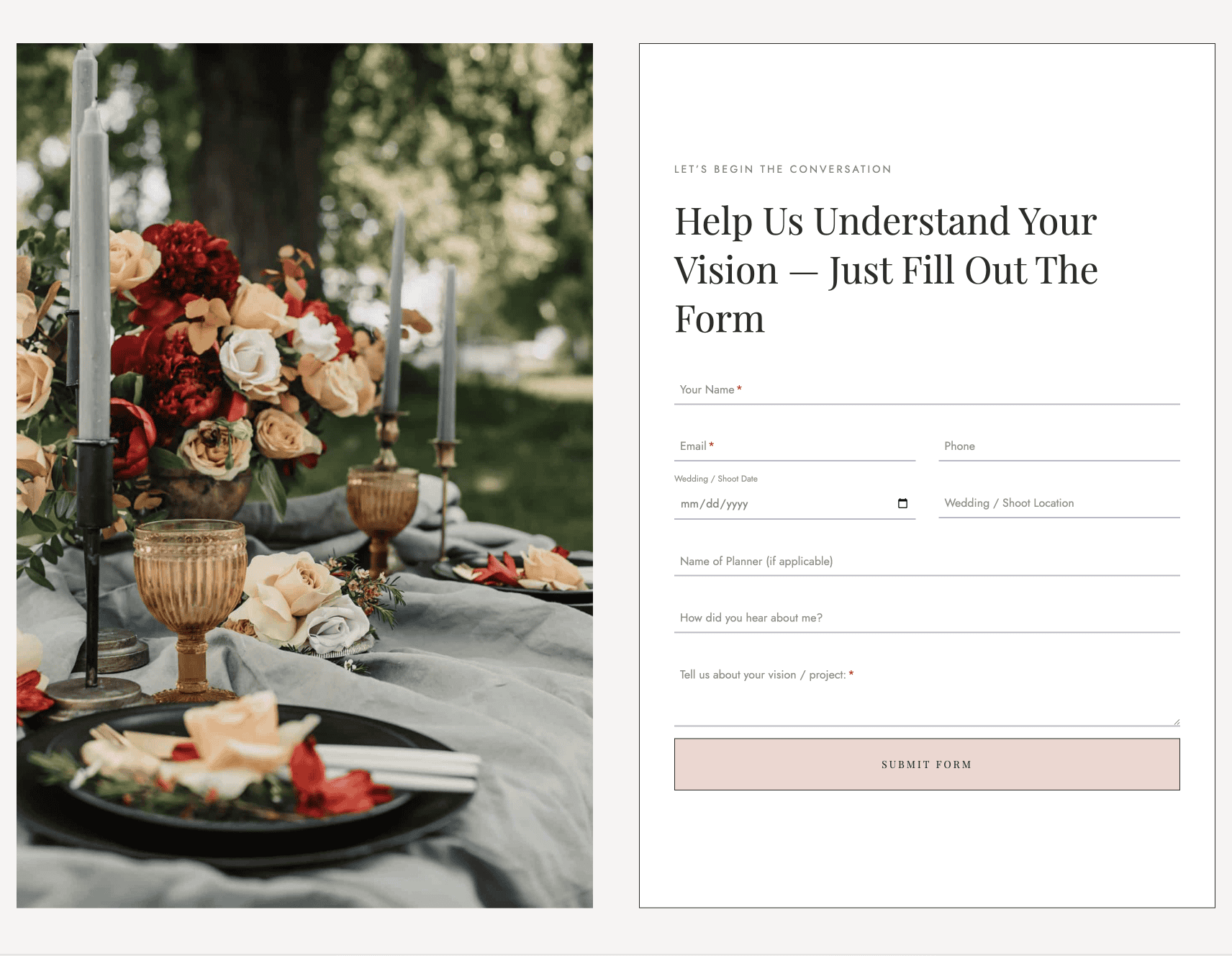
Task: Click the Name of Planner field
Action: pos(927,562)
